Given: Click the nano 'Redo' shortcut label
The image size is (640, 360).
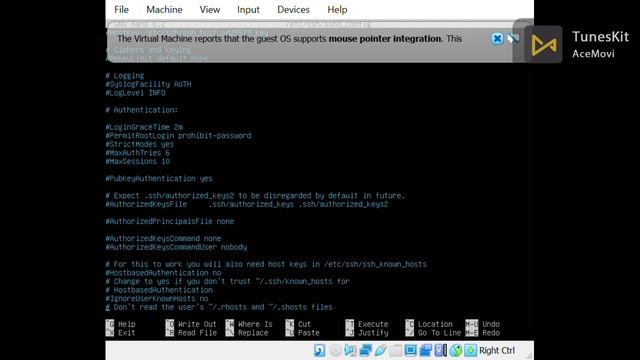Looking at the screenshot, I should pyautogui.click(x=491, y=333).
